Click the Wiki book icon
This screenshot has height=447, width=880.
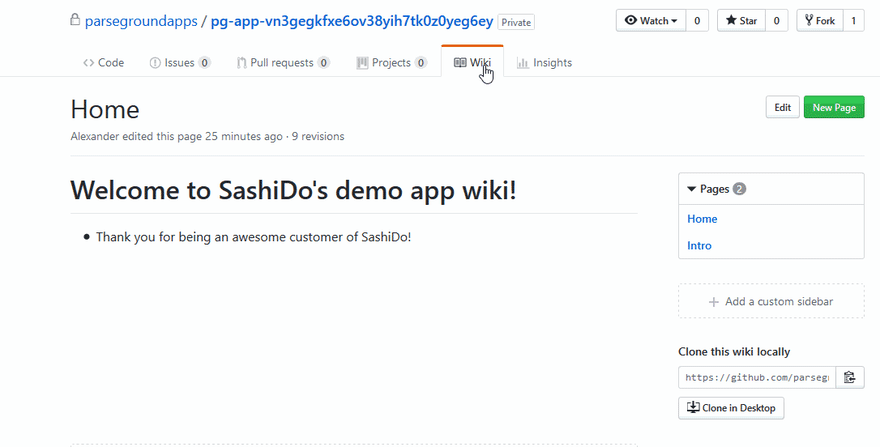tap(460, 62)
